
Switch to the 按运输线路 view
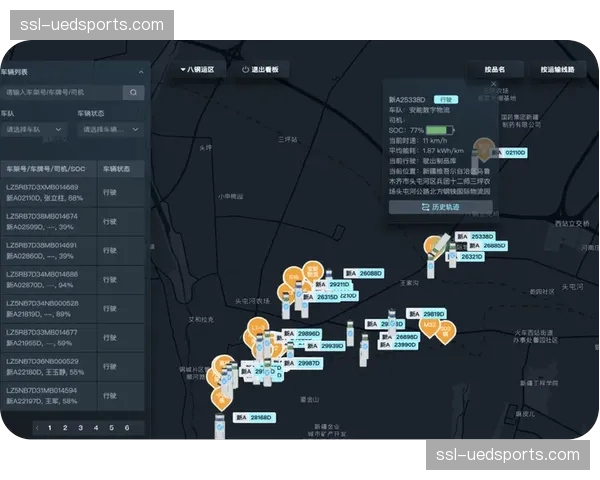pos(557,70)
